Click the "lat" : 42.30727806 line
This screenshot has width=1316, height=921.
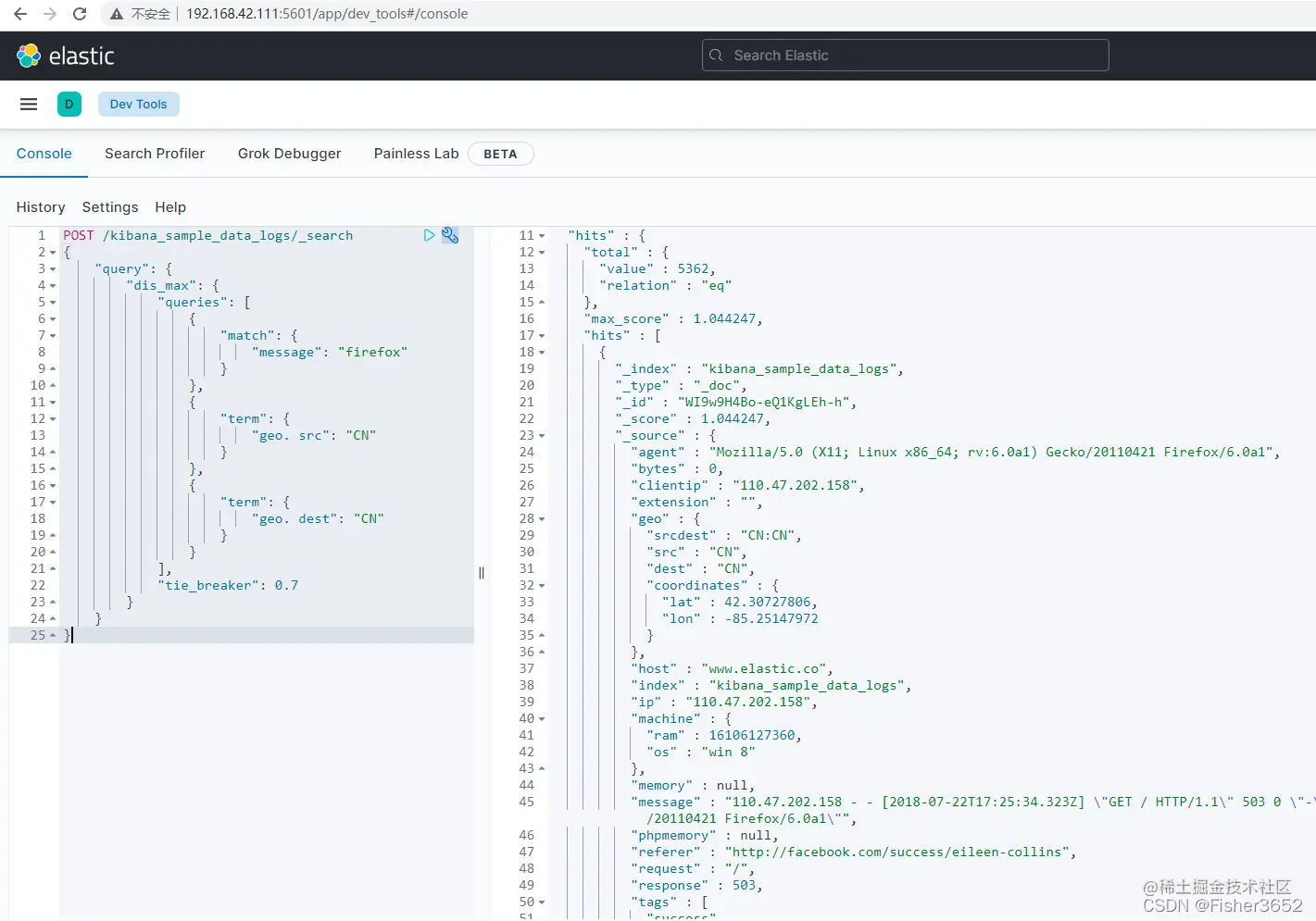point(740,602)
